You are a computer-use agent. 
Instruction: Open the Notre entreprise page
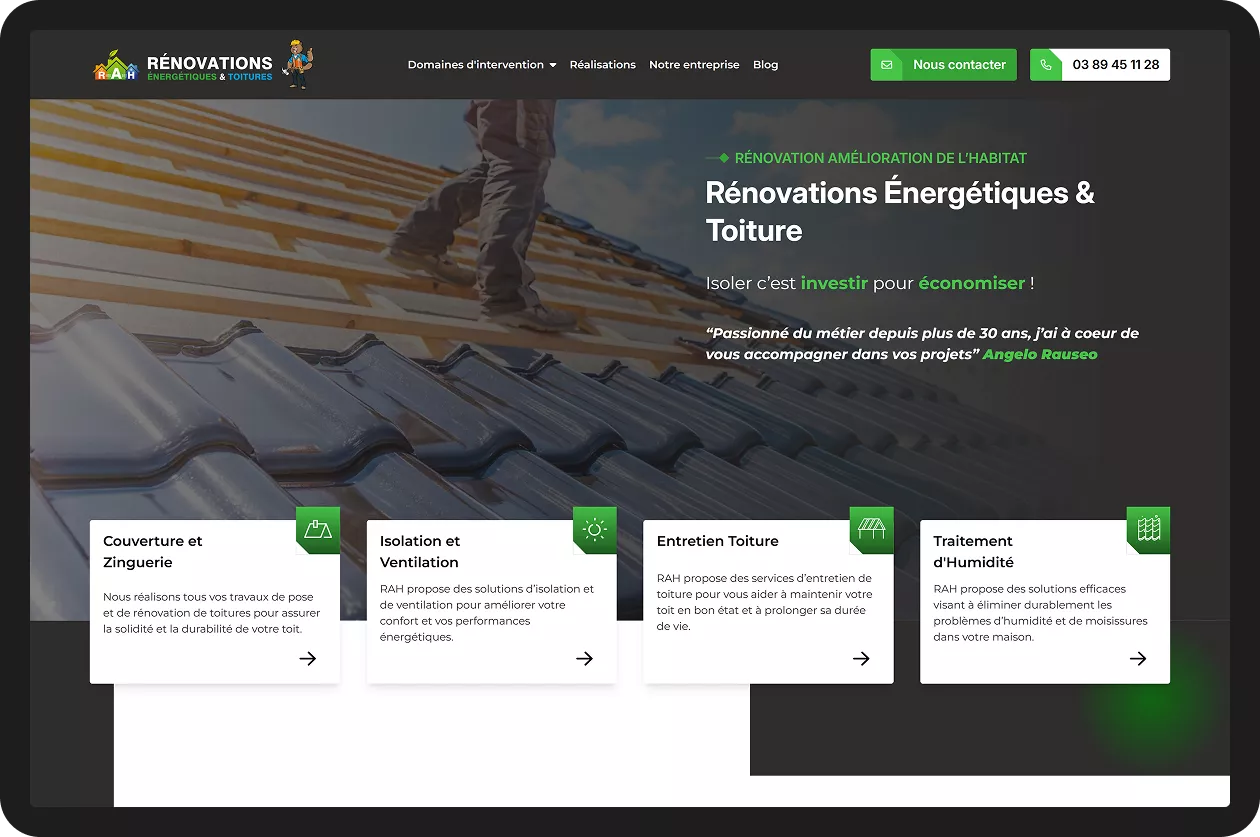click(x=694, y=65)
